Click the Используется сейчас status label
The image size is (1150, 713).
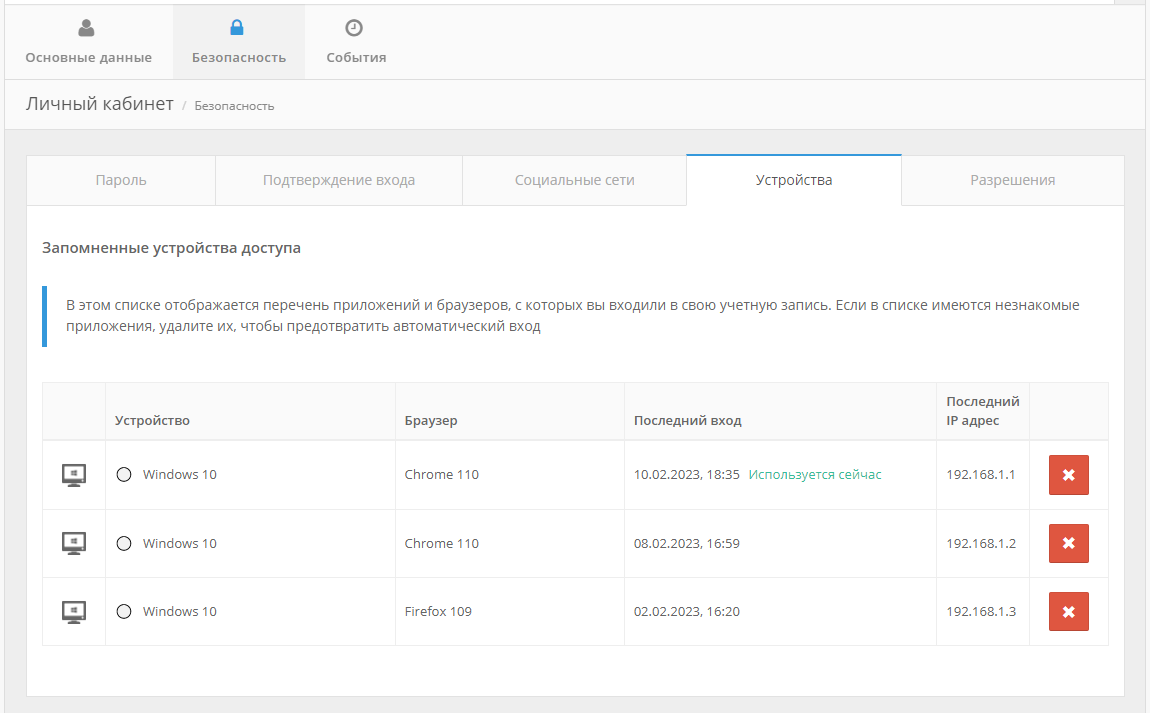tap(815, 475)
